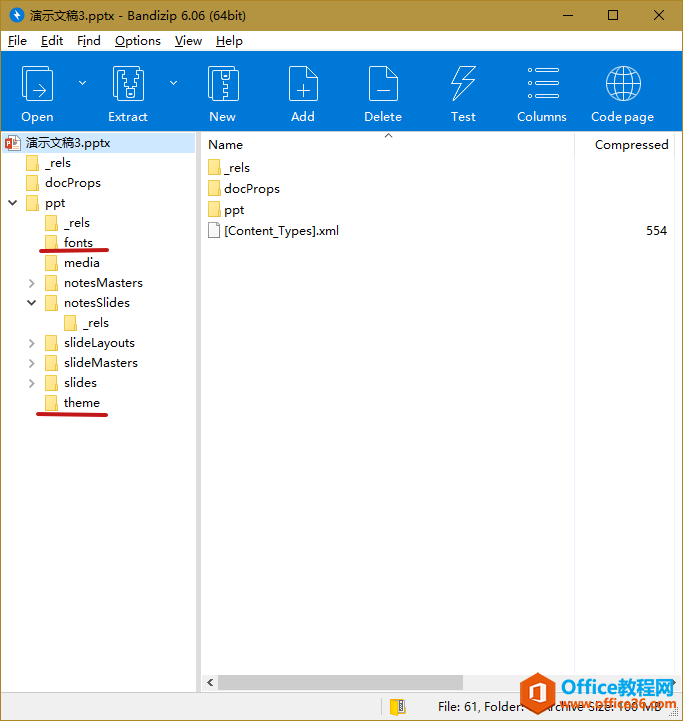
Task: Open the dropdown arrow next to Extract
Action: click(173, 83)
